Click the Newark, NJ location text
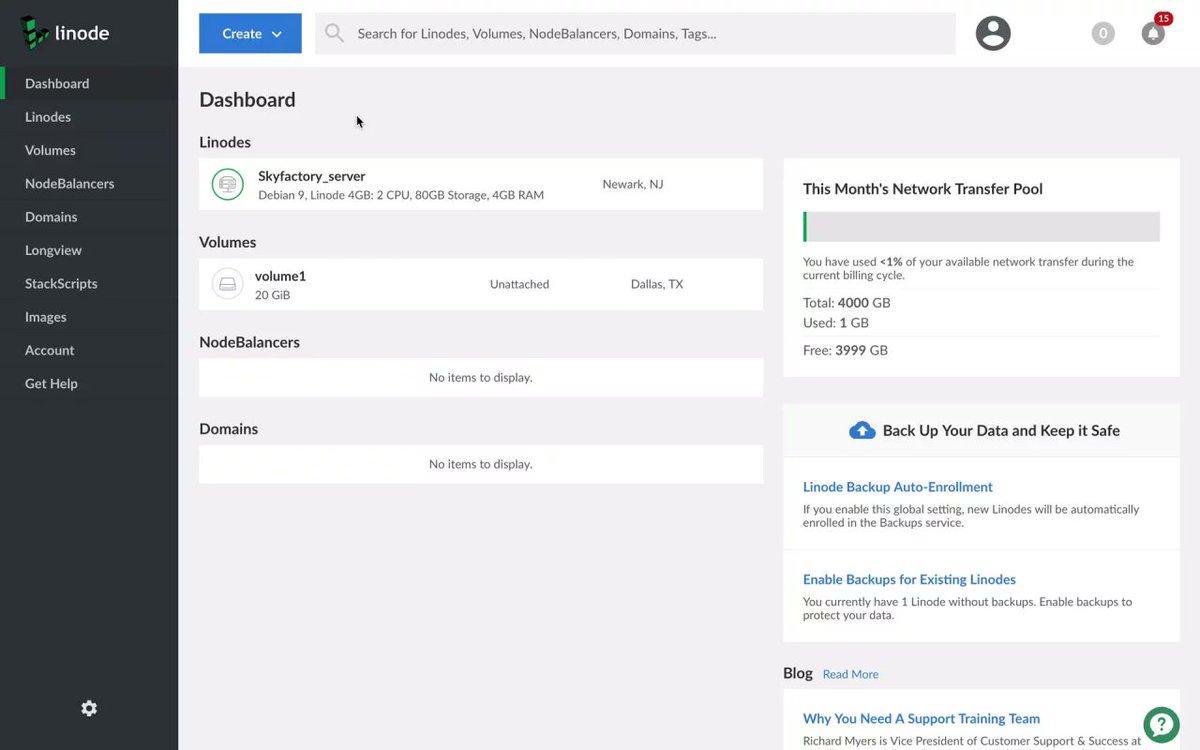This screenshot has width=1200, height=750. tap(633, 184)
